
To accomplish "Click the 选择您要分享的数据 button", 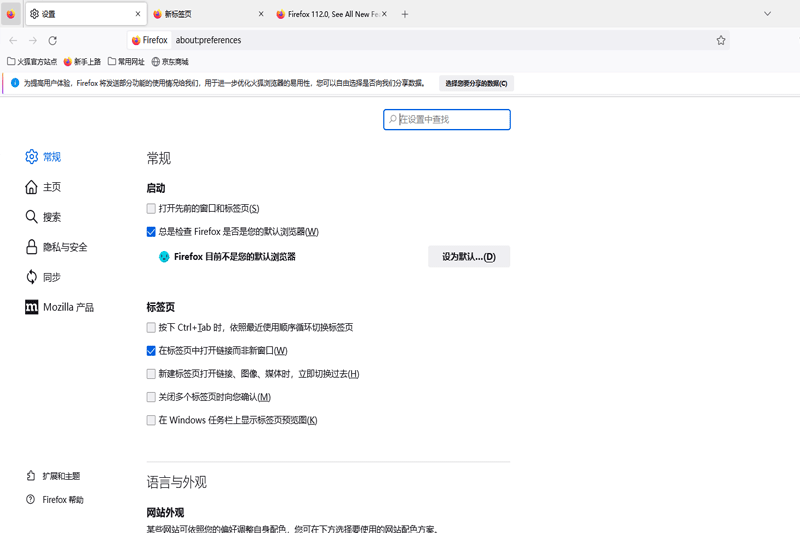I will pyautogui.click(x=476, y=84).
